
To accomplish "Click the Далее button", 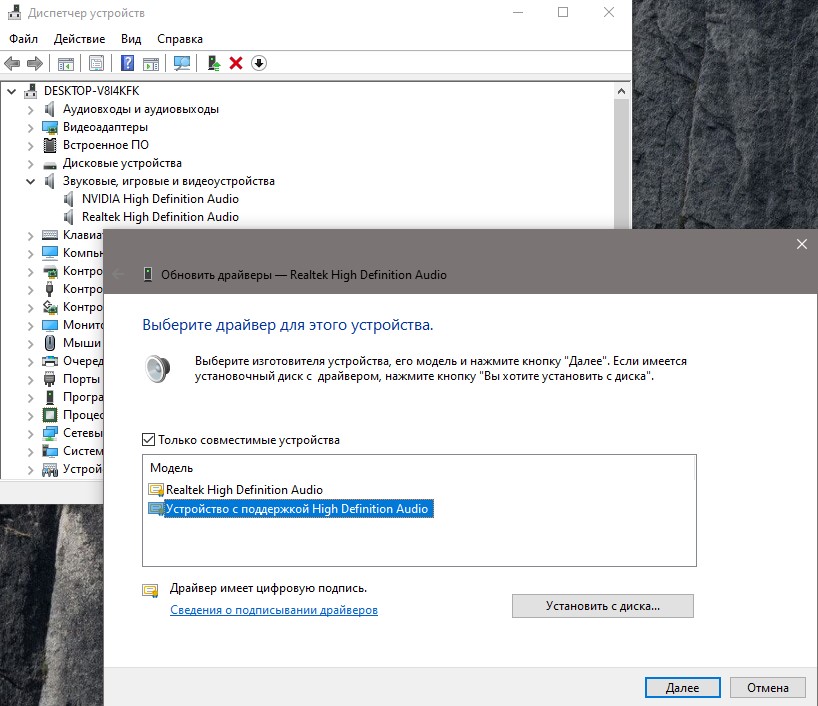I will click(x=682, y=688).
